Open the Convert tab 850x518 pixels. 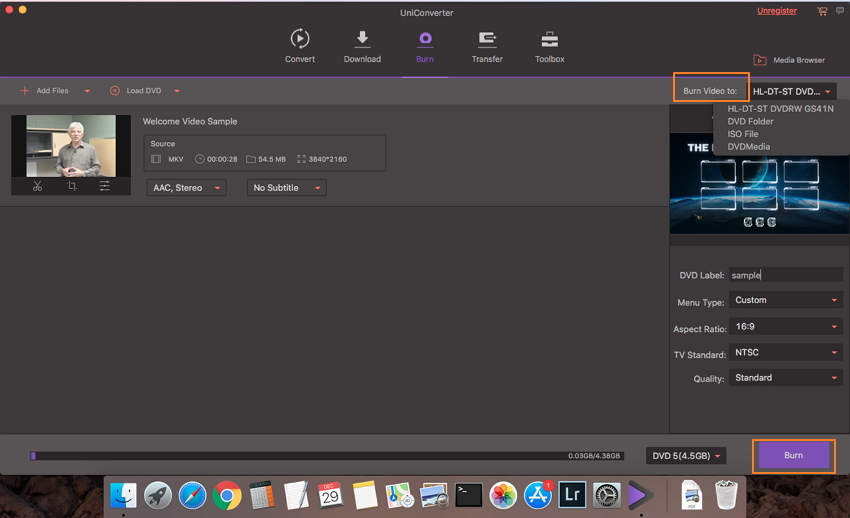point(300,46)
